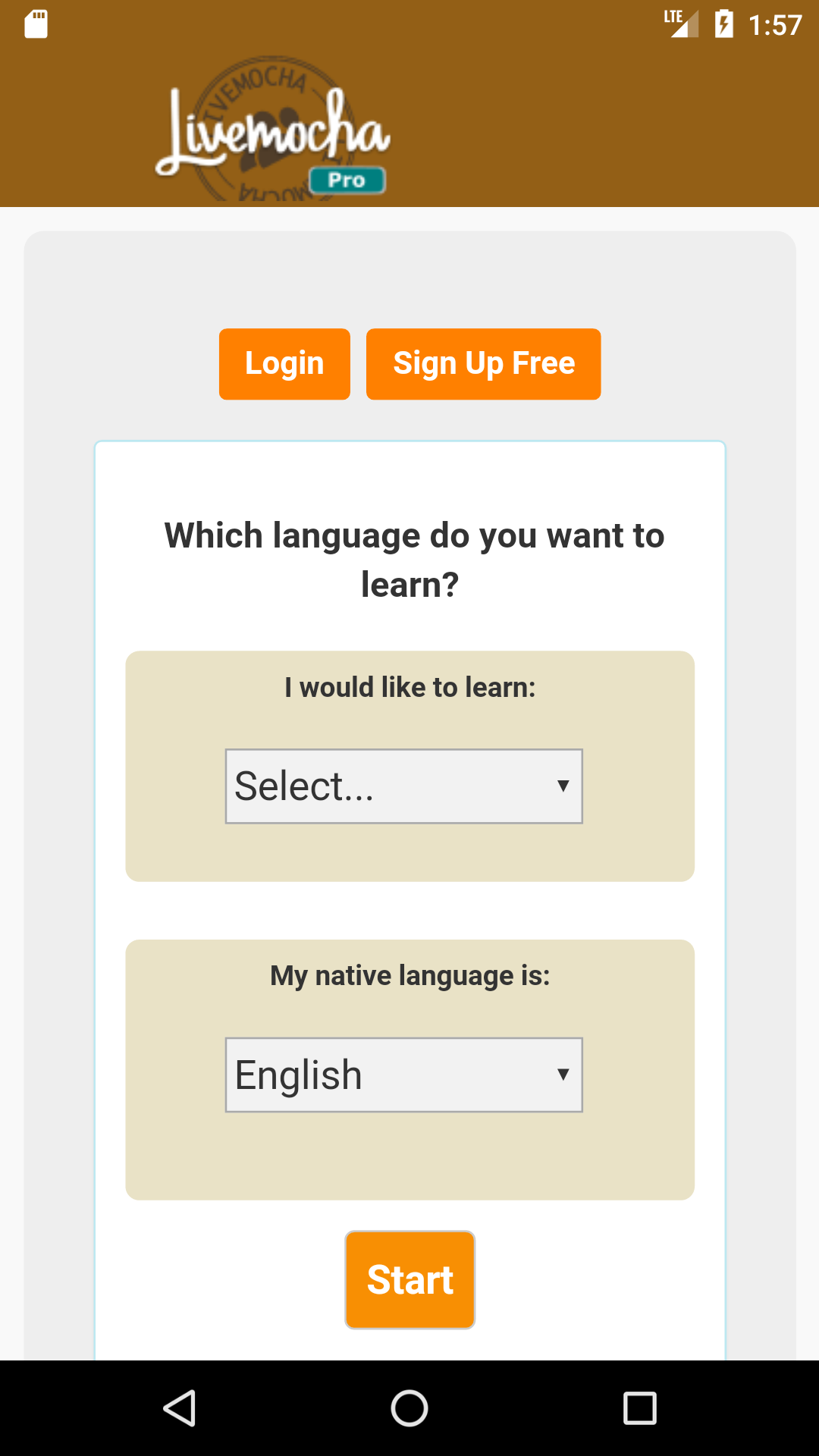Viewport: 819px width, 1456px height.
Task: Open recent apps with the square button
Action: click(x=641, y=1407)
